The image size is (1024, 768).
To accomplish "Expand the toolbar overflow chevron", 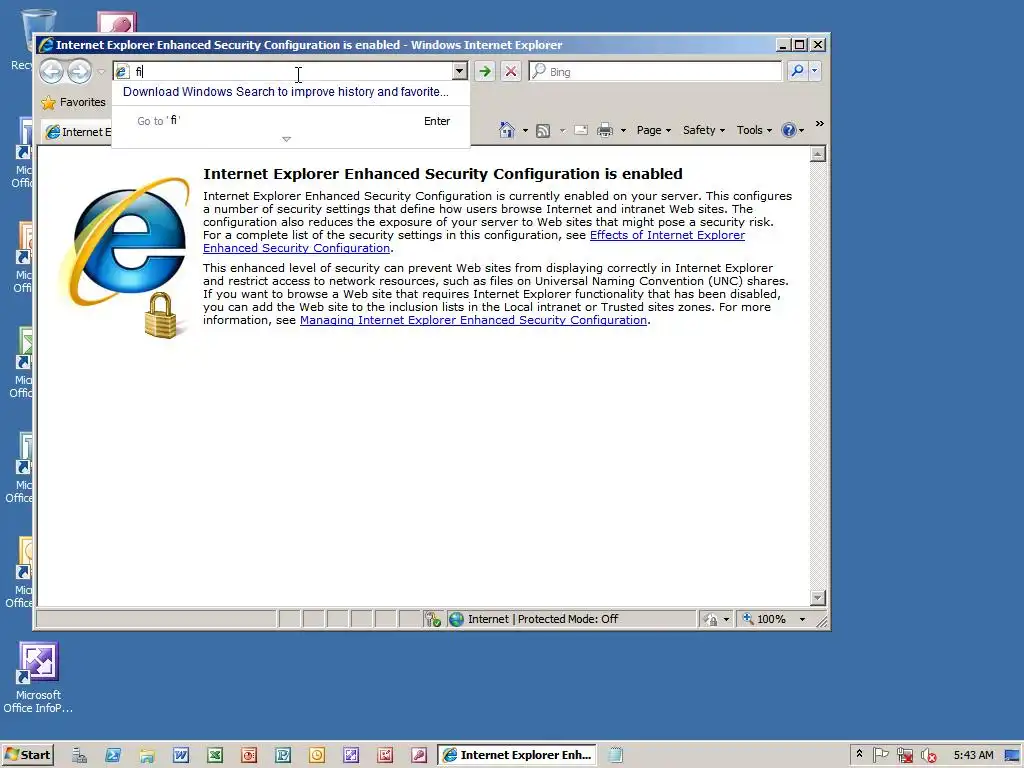I will tap(819, 123).
